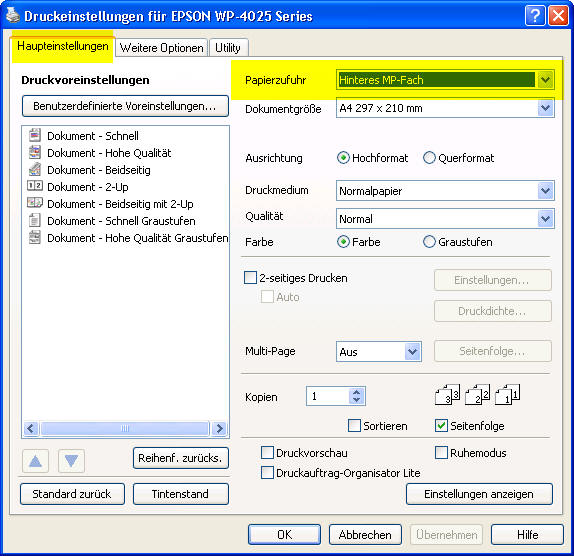574x556 pixels.
Task: Switch to the Haupteinstellungen tab
Action: pos(63,46)
